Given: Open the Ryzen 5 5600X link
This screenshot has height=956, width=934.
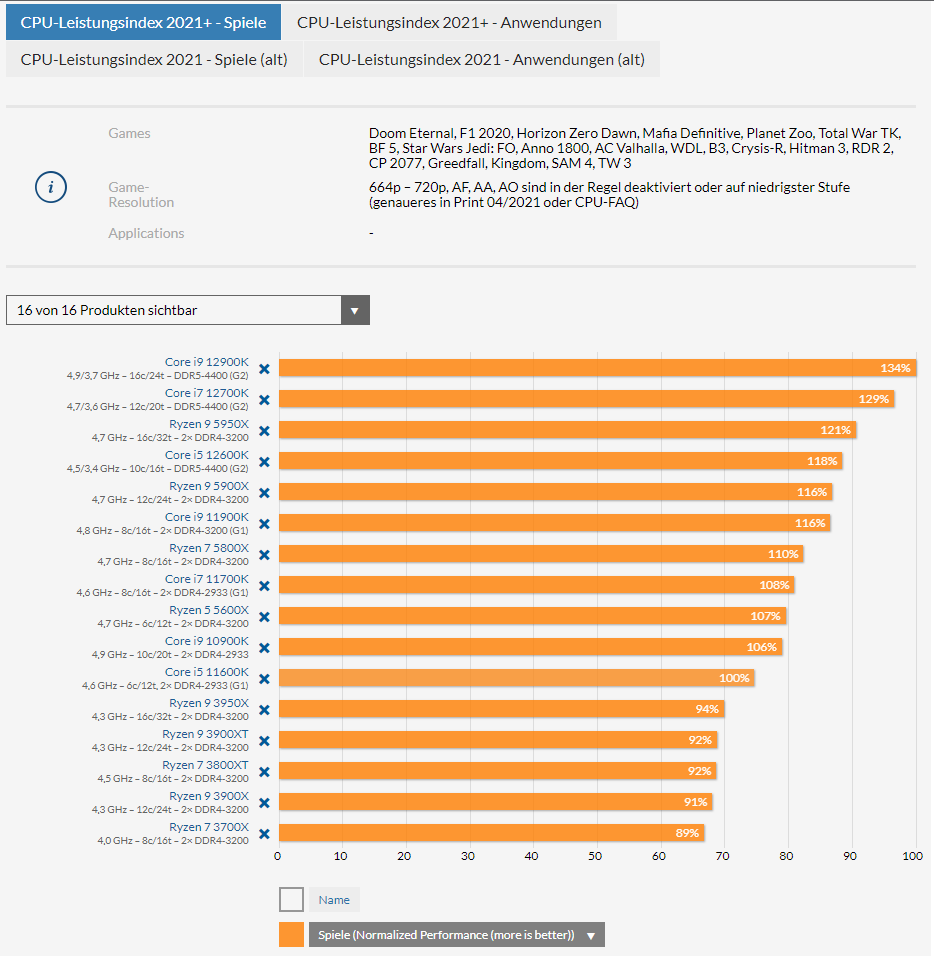Looking at the screenshot, I should coord(209,610).
